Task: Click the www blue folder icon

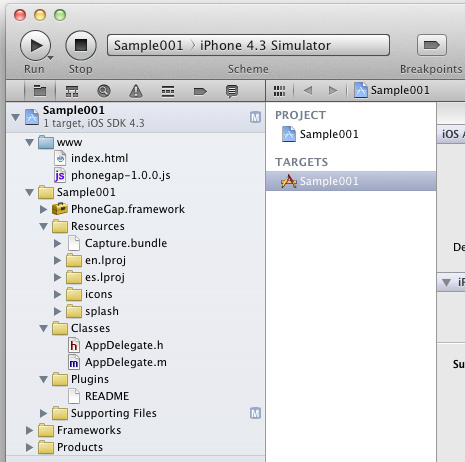Action: point(46,142)
